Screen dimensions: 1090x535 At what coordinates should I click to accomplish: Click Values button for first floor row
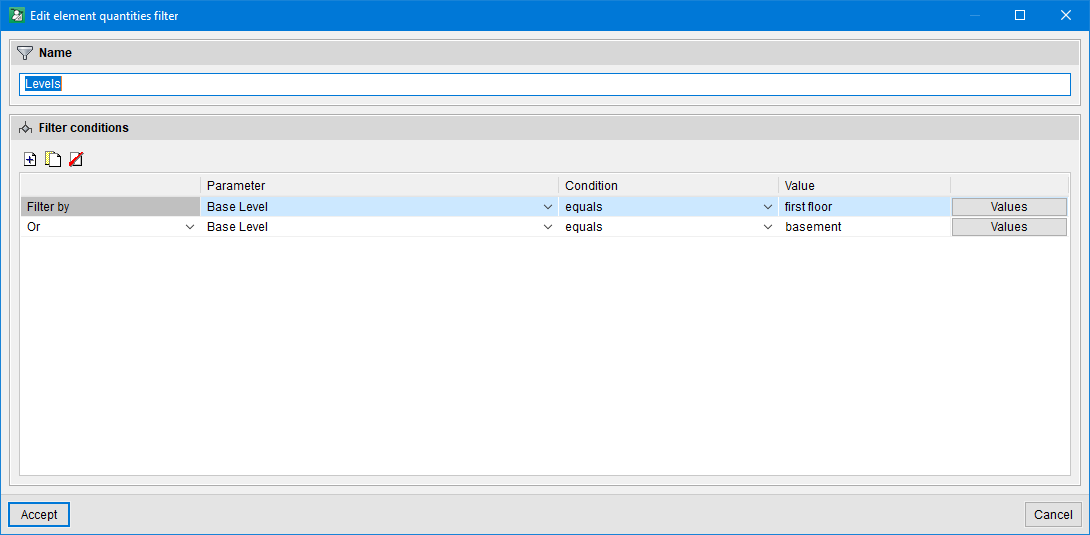click(1008, 207)
